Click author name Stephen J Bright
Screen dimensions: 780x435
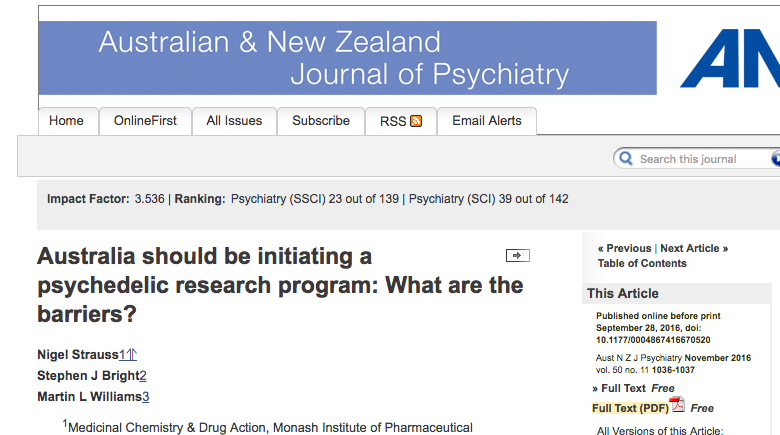tap(88, 376)
